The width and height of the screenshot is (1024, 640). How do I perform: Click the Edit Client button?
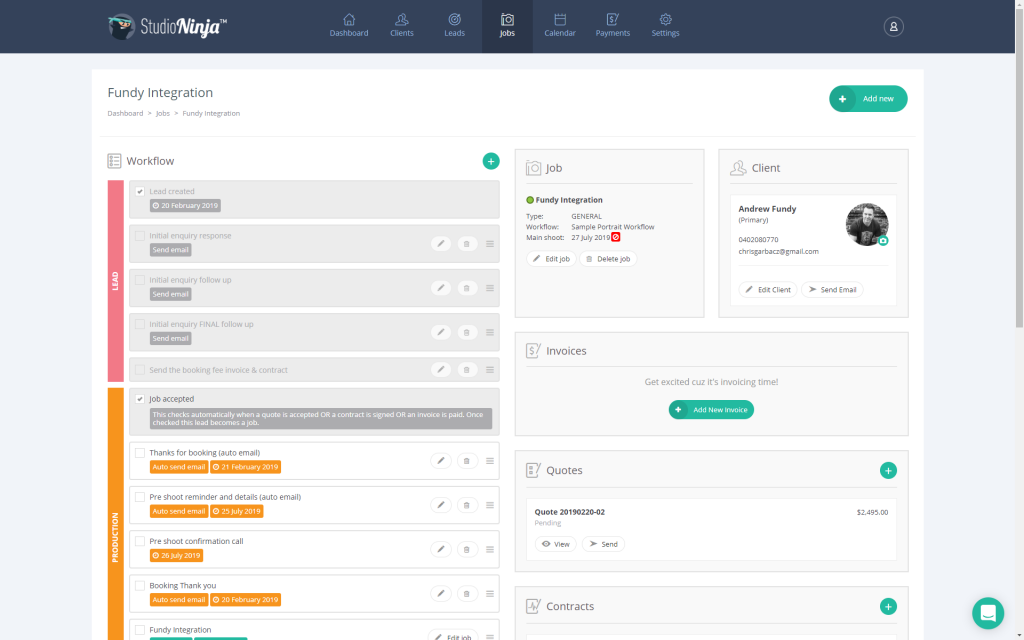pyautogui.click(x=767, y=289)
